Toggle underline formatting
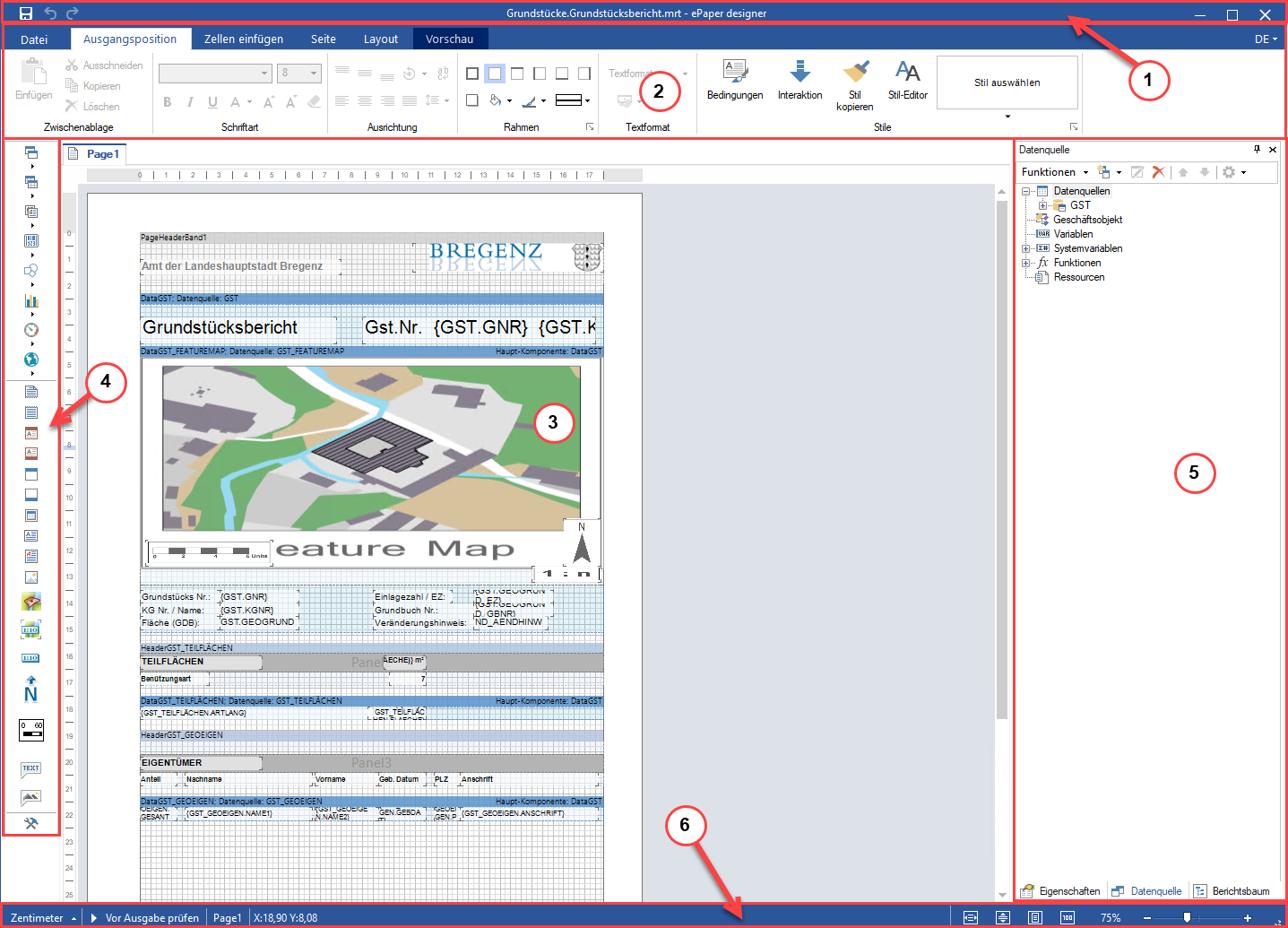This screenshot has width=1288, height=928. tap(212, 102)
